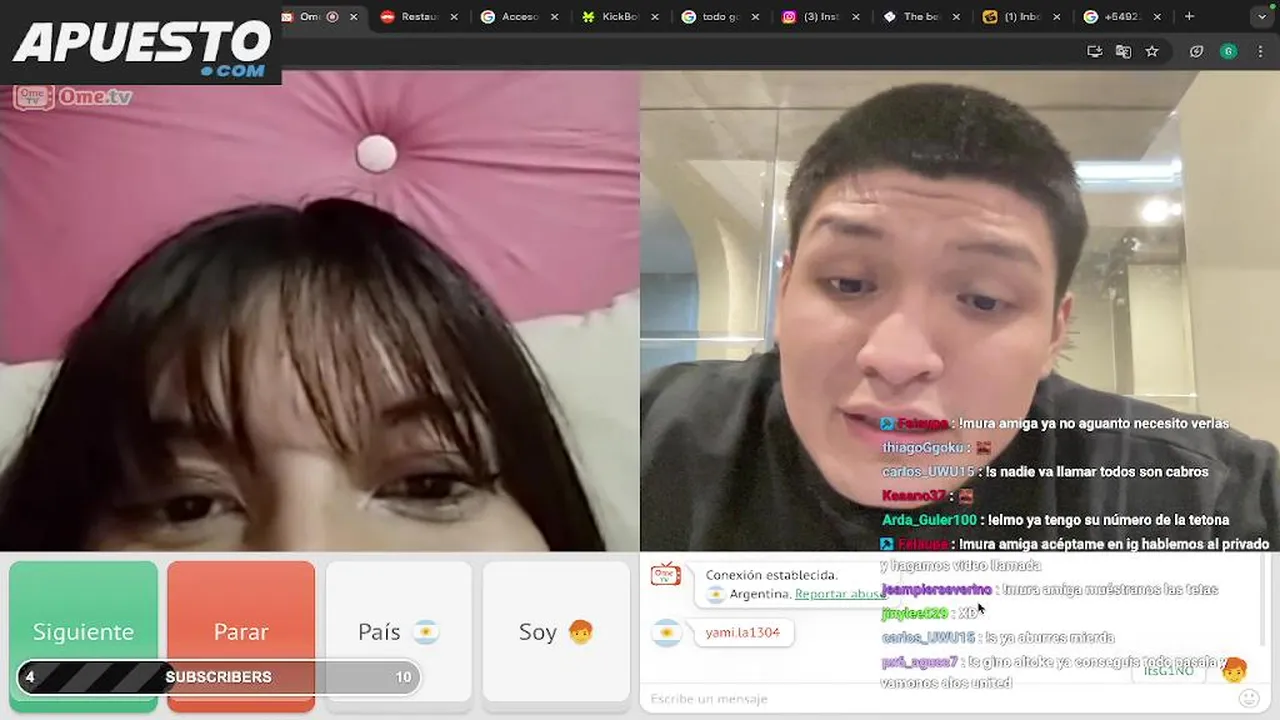Screen dimensions: 1280x720
Task: Open the Chrome three-dot menu
Action: (1261, 51)
